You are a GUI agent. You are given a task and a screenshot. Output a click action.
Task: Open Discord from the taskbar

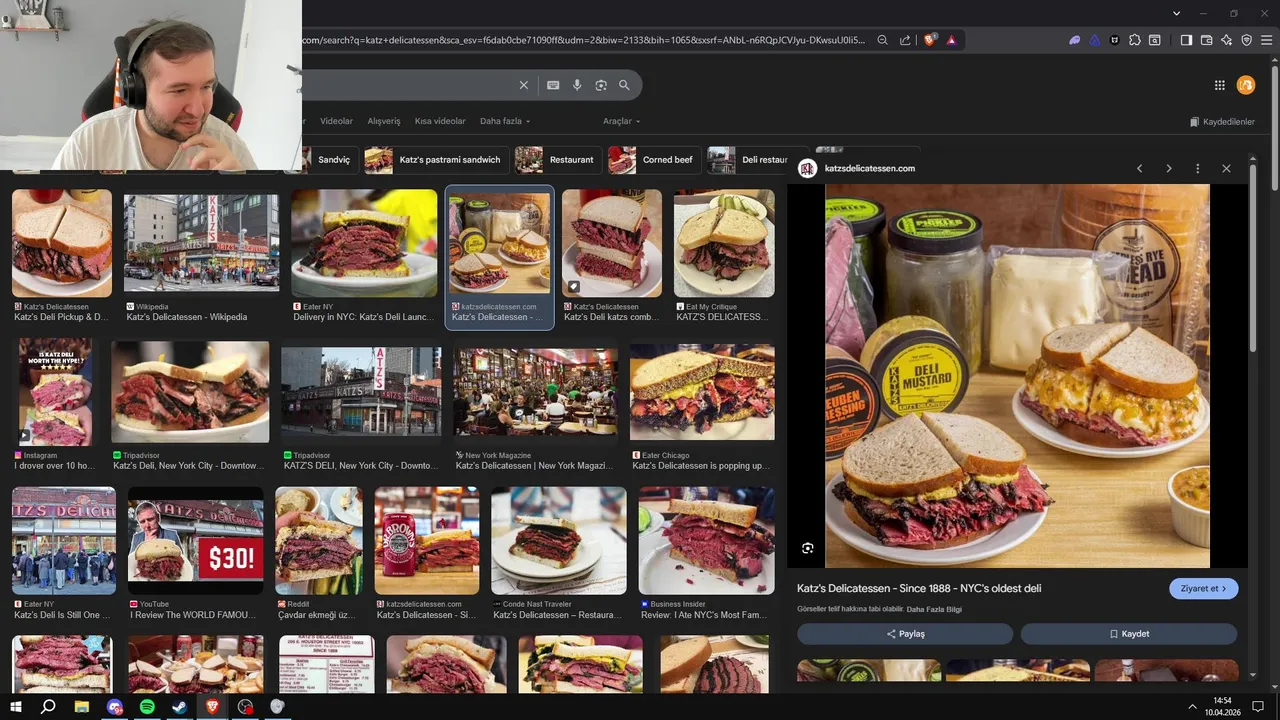[115, 706]
